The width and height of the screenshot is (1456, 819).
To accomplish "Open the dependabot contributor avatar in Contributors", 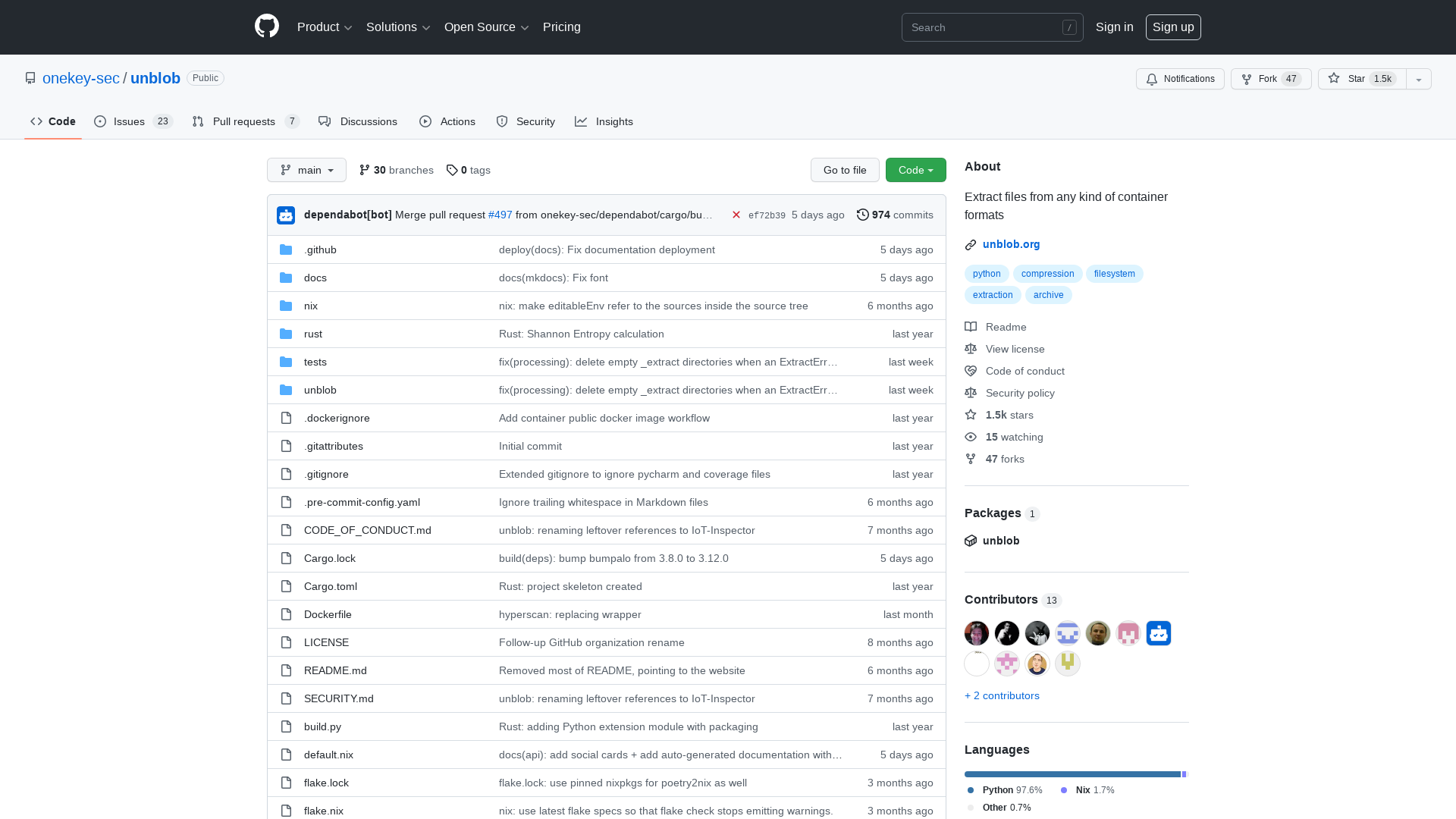I will (1159, 633).
